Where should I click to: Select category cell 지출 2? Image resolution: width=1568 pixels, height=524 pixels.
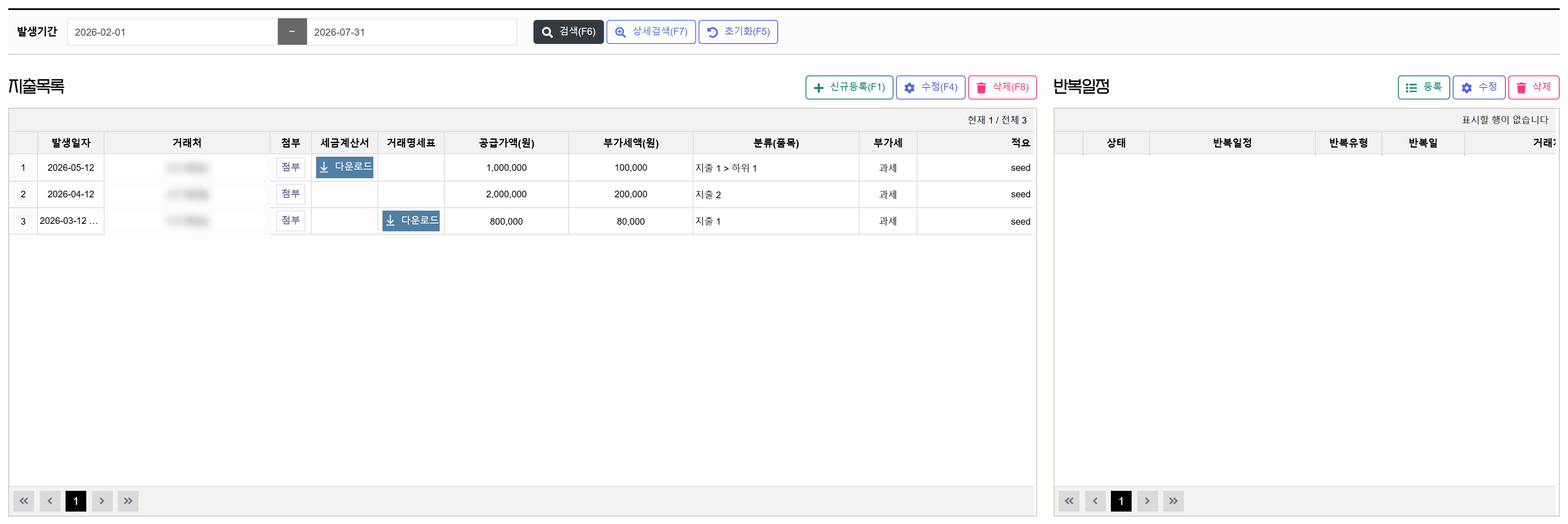coord(776,195)
